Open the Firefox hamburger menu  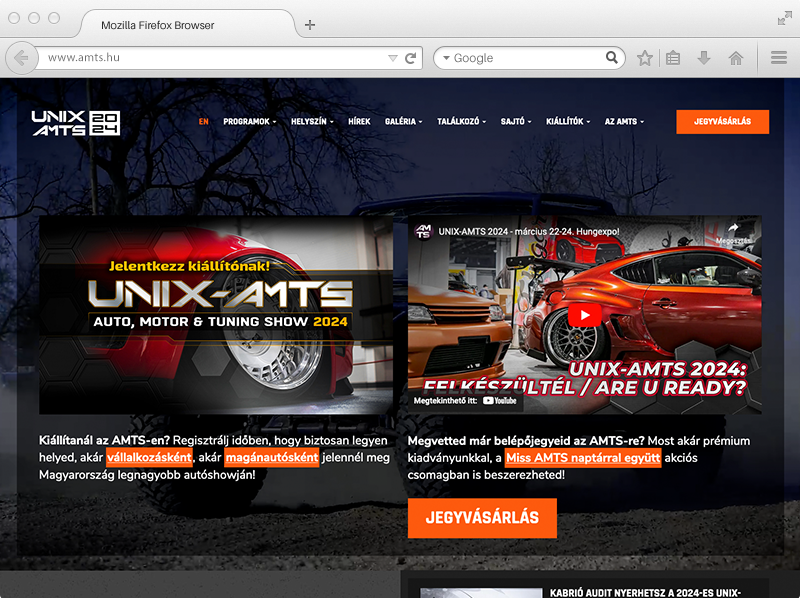(779, 58)
